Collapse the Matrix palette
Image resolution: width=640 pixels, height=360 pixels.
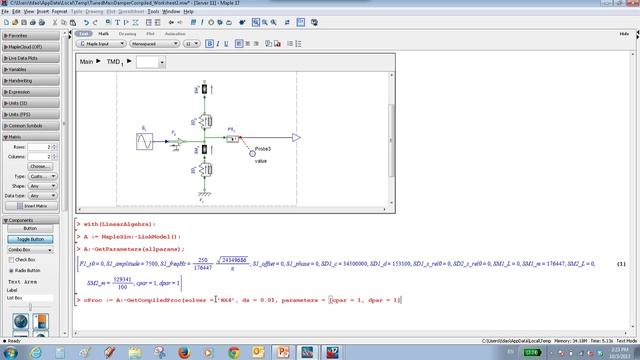pyautogui.click(x=31, y=137)
